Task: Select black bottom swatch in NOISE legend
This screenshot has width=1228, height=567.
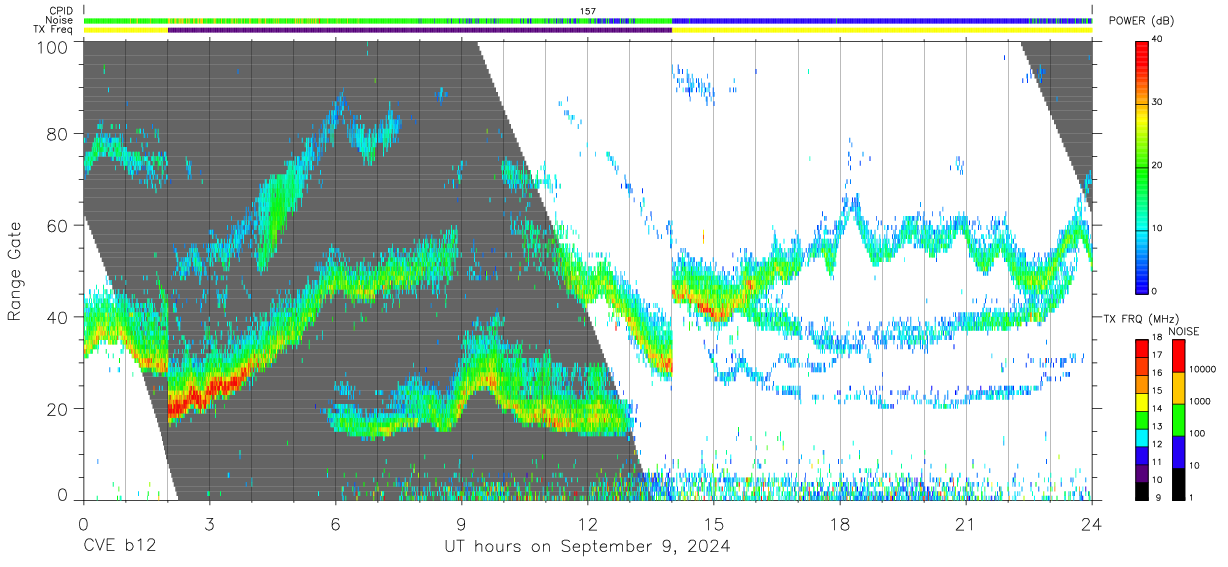Action: pyautogui.click(x=1179, y=484)
